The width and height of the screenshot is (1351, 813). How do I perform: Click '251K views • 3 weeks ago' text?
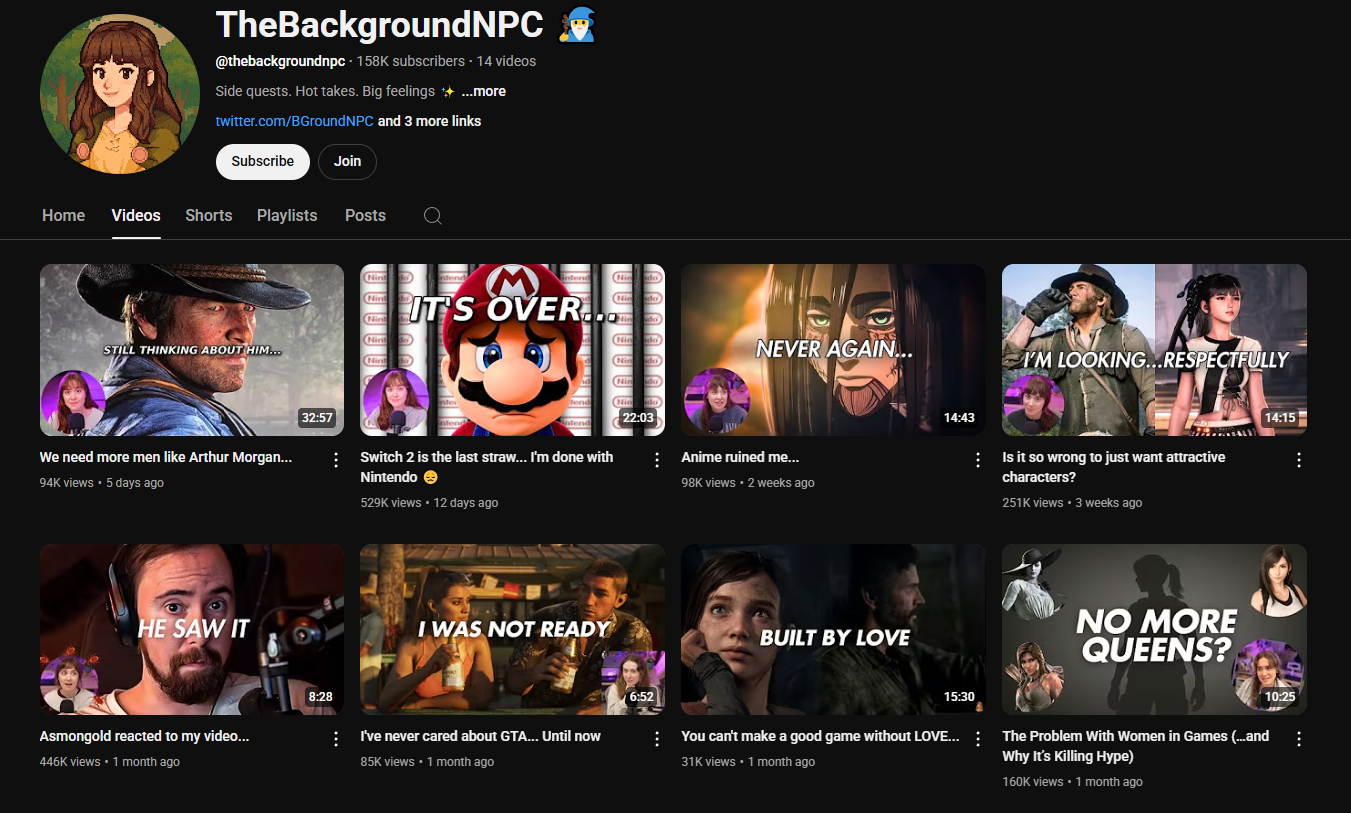click(1072, 503)
